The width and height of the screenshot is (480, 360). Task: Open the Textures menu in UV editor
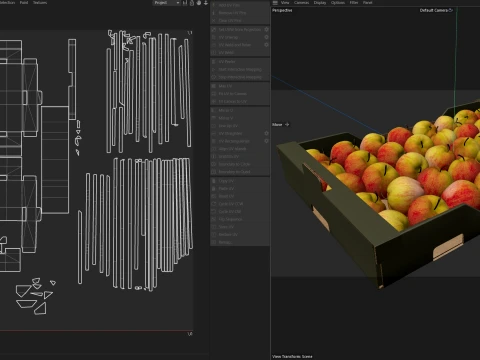[x=40, y=3]
